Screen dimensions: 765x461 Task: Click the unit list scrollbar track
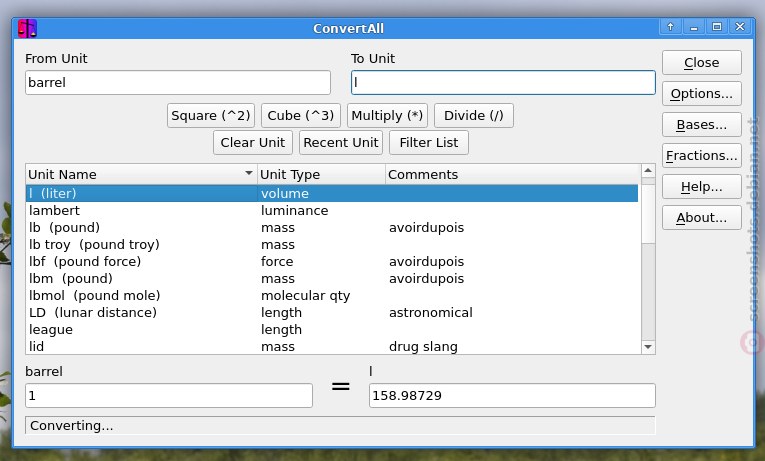tap(648, 291)
